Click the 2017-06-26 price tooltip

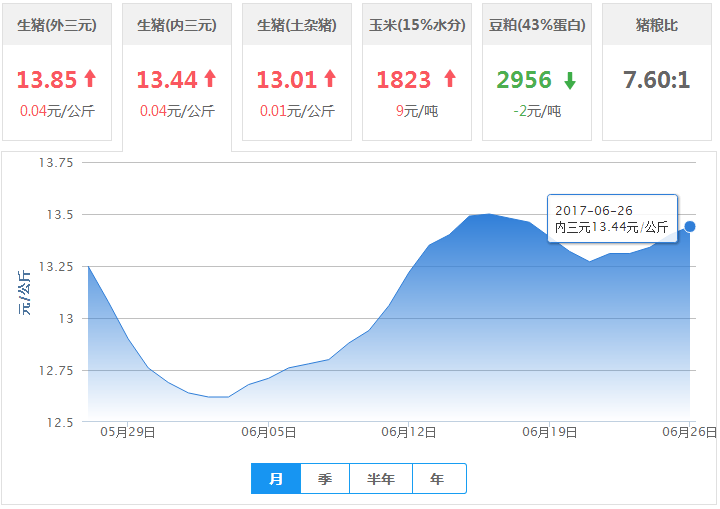click(612, 219)
